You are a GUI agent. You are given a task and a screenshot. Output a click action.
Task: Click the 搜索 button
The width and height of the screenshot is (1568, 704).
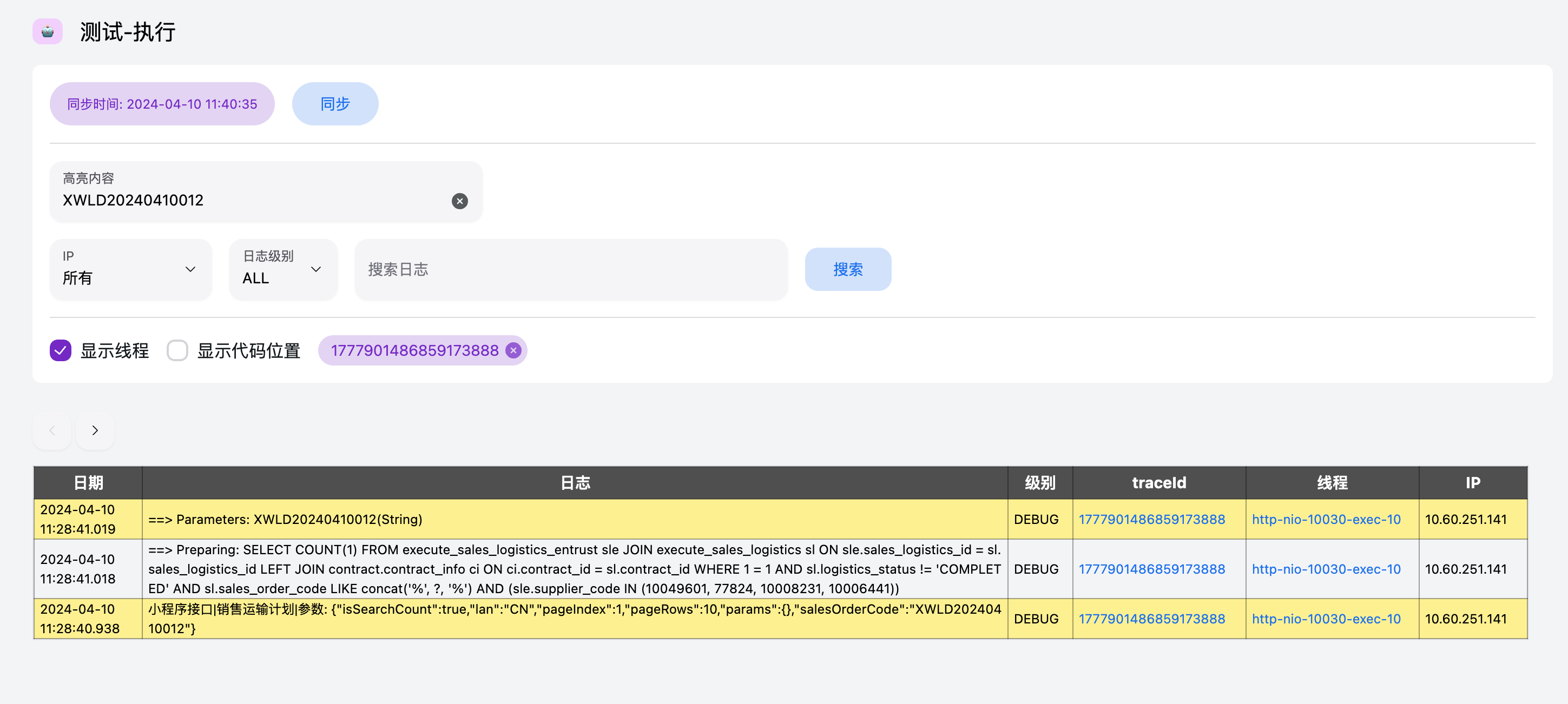coord(847,269)
